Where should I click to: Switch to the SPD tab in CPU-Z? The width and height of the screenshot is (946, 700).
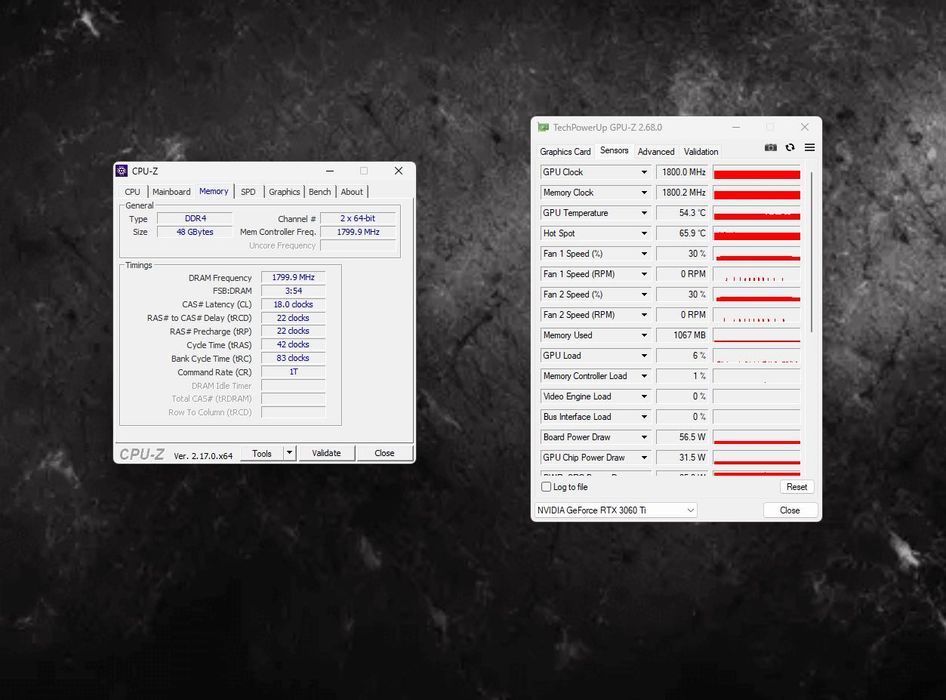[248, 192]
